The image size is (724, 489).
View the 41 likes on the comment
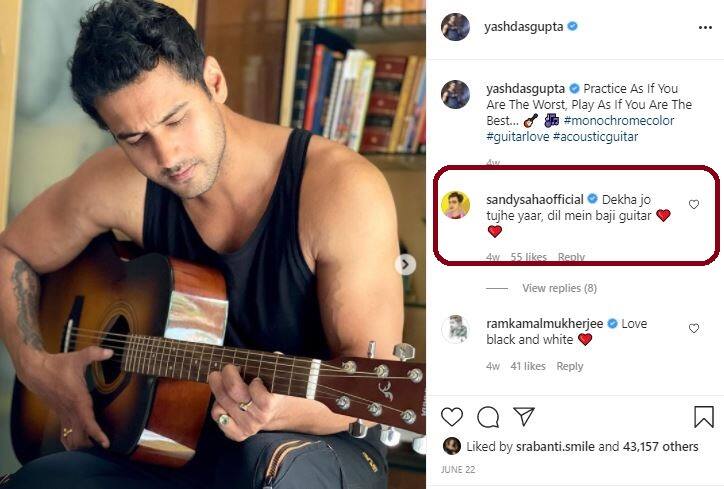point(528,366)
